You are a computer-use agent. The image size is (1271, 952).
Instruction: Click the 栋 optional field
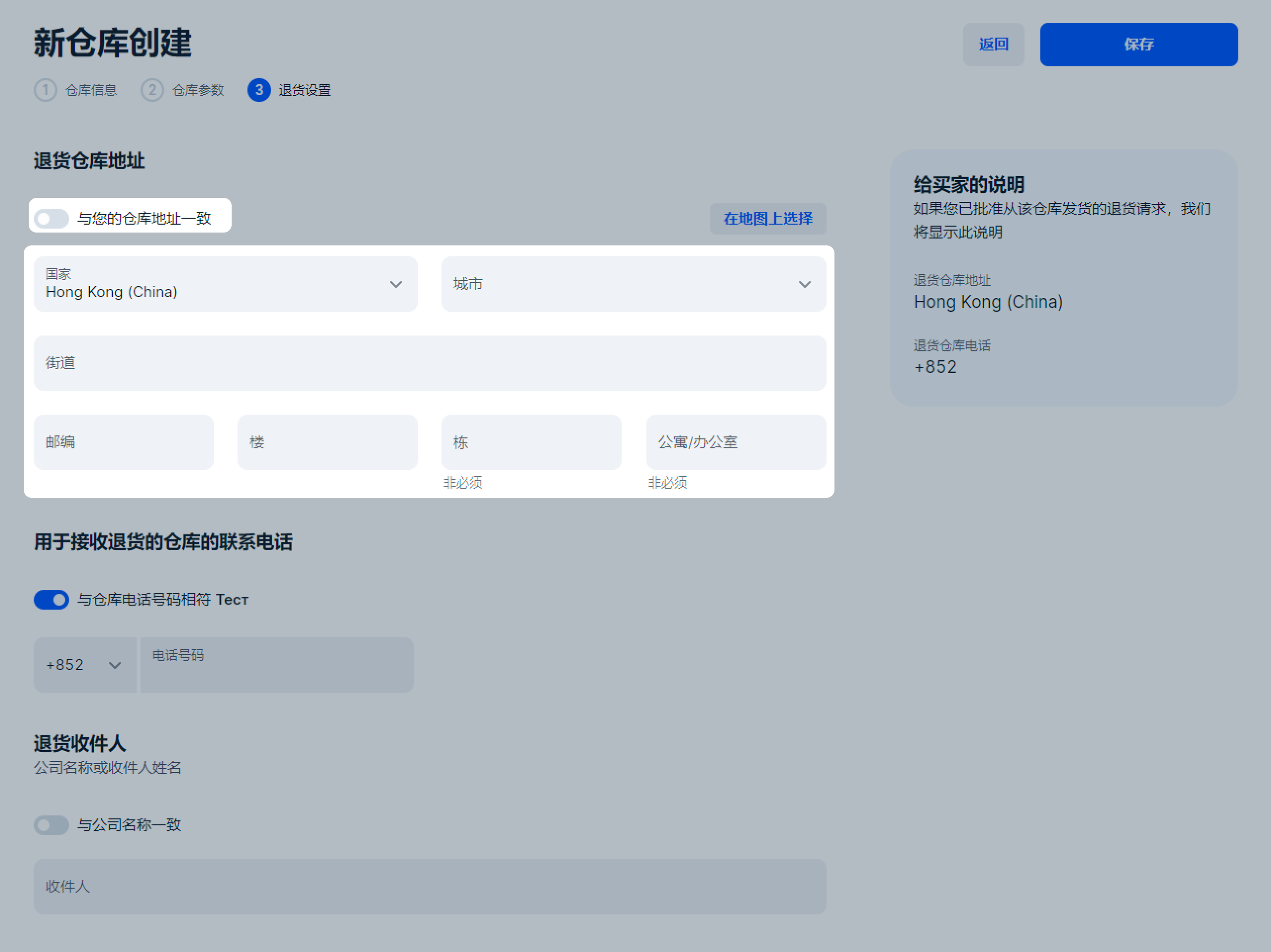531,442
